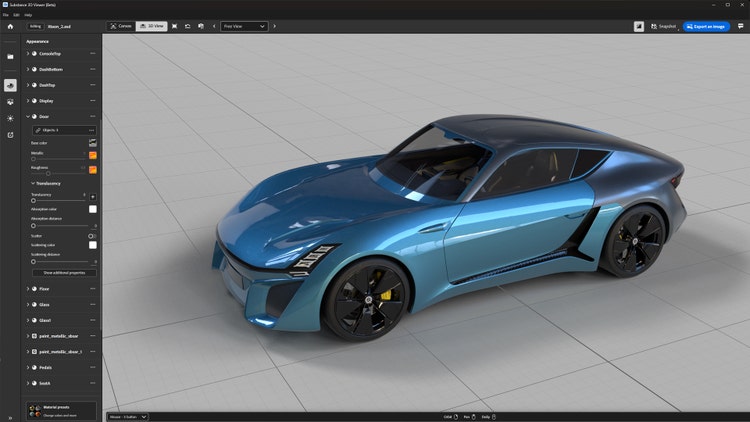Collapse the Door material section

pos(28,117)
